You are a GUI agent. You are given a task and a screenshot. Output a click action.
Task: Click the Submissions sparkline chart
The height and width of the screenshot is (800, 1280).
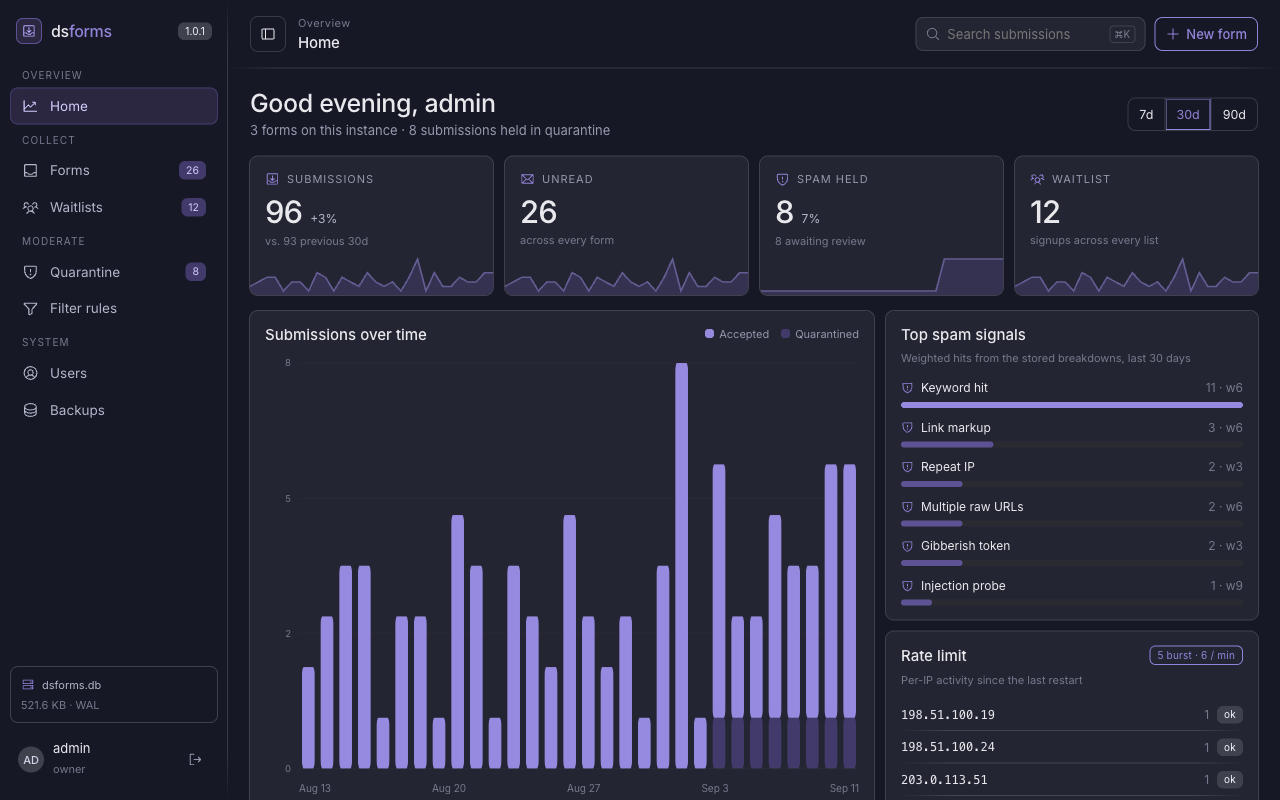pos(371,276)
